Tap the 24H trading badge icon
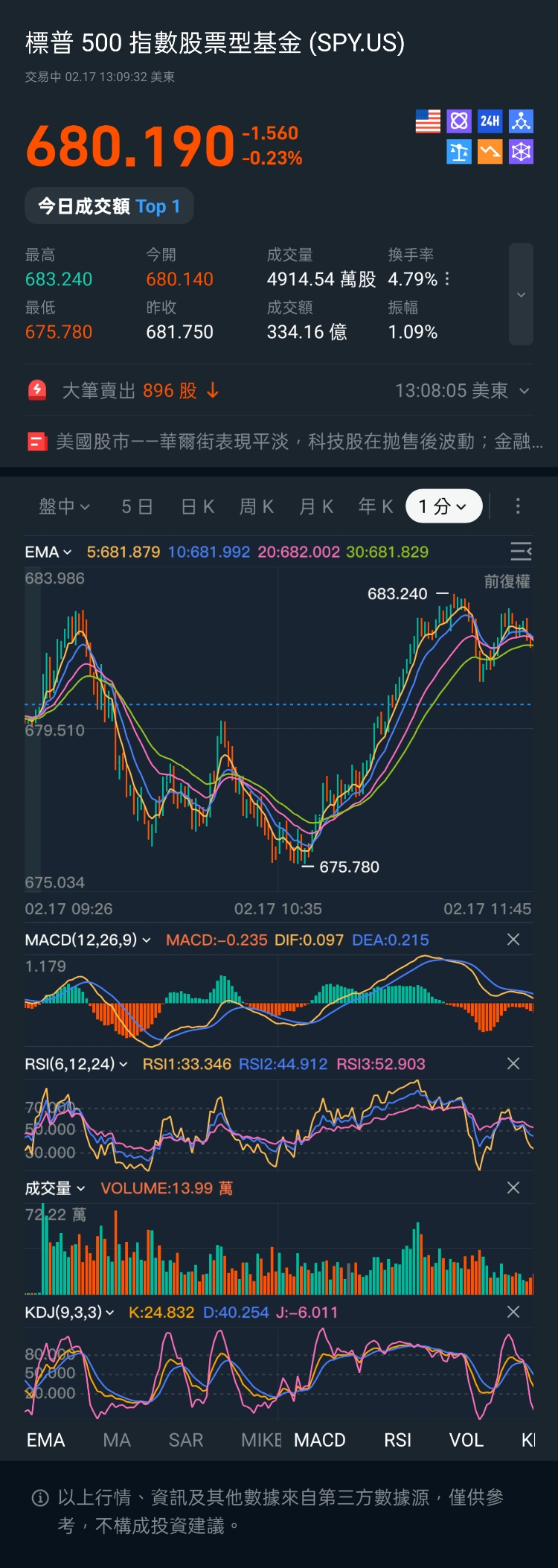Image resolution: width=558 pixels, height=1568 pixels. [x=490, y=121]
